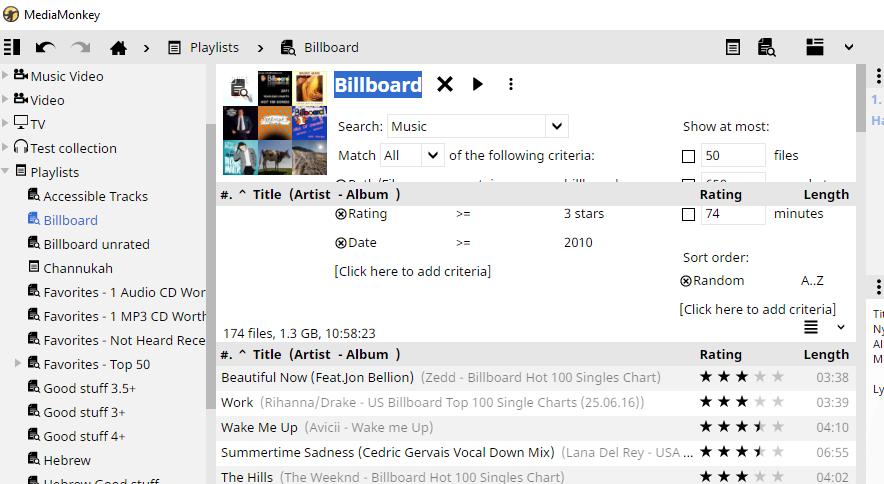884x484 pixels.
Task: Remove the Rating criterion
Action: [x=340, y=214]
